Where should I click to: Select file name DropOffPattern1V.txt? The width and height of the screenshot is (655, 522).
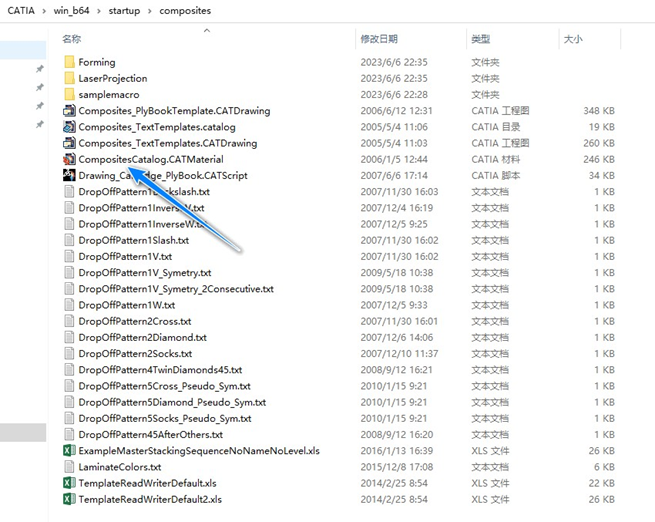click(x=125, y=256)
